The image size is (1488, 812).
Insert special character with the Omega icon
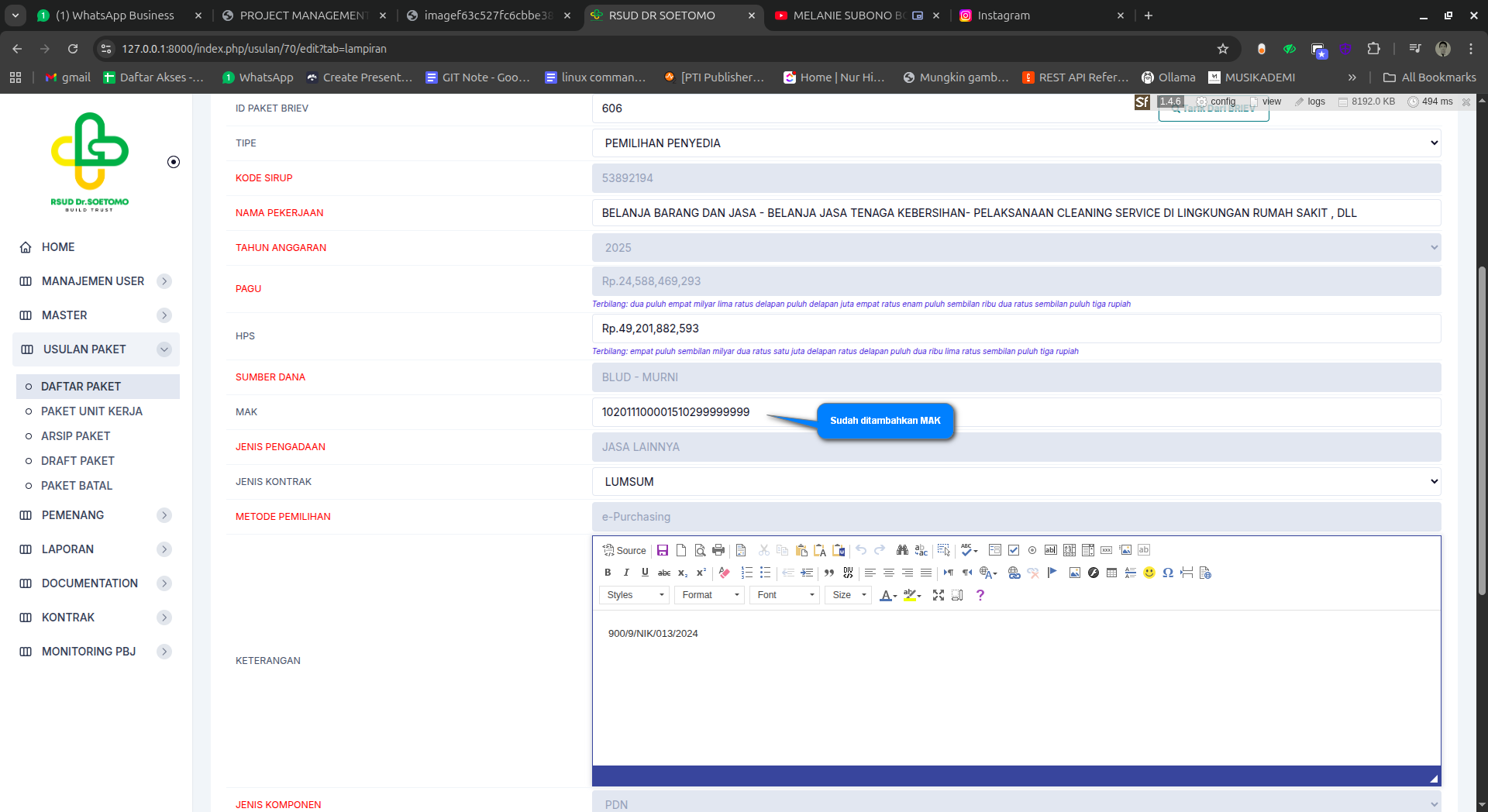click(1168, 573)
